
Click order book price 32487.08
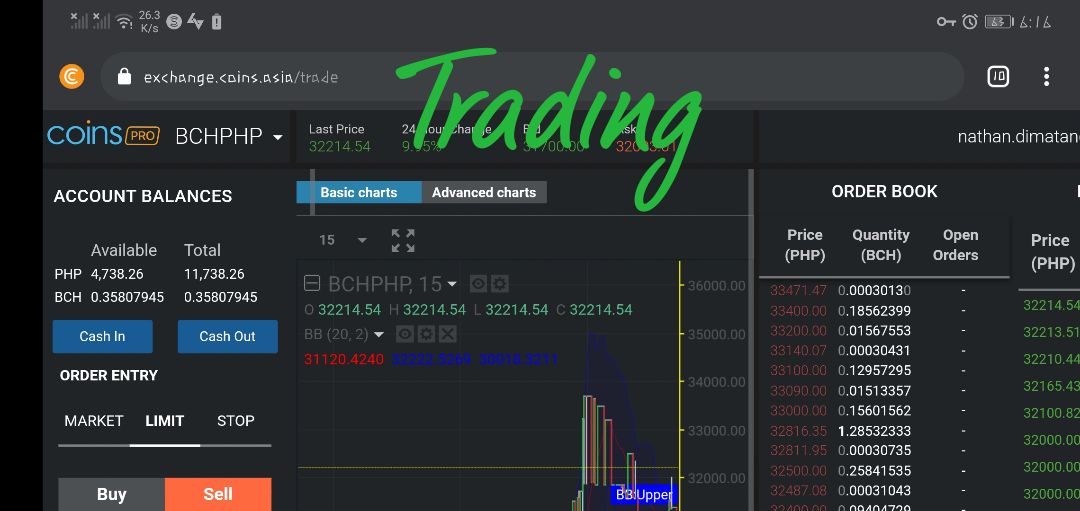798,490
